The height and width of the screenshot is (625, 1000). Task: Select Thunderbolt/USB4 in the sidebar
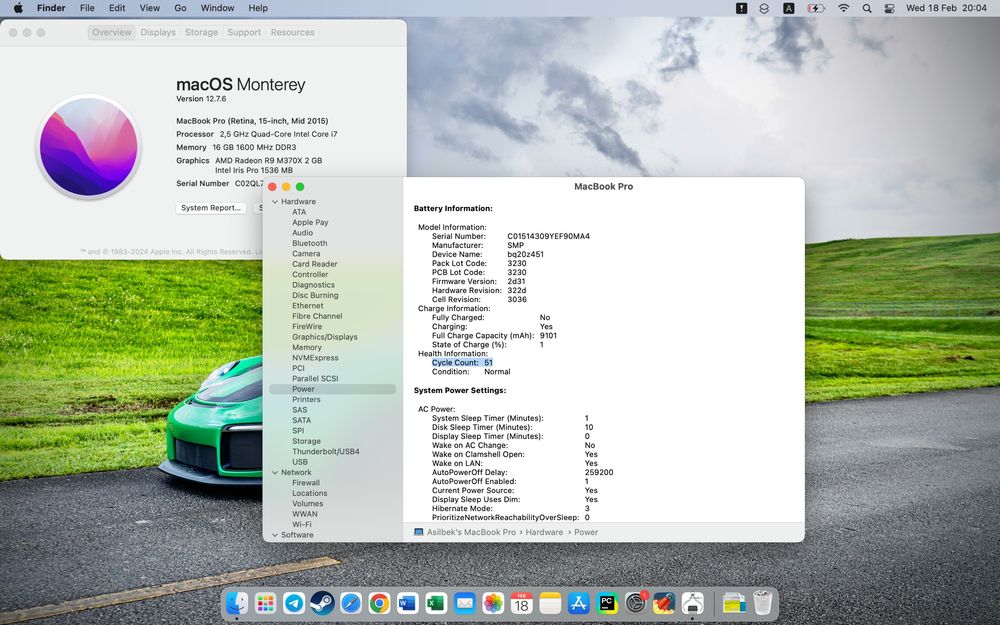click(326, 452)
